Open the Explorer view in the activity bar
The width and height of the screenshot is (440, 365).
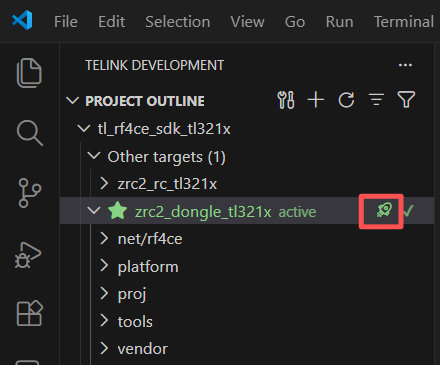point(29,73)
